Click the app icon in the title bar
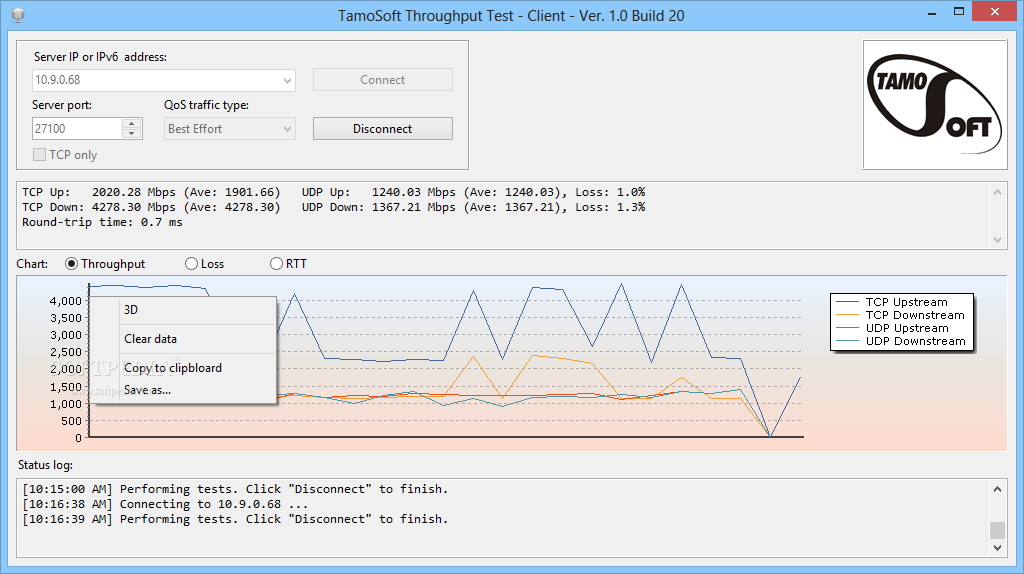Image resolution: width=1024 pixels, height=574 pixels. click(18, 15)
